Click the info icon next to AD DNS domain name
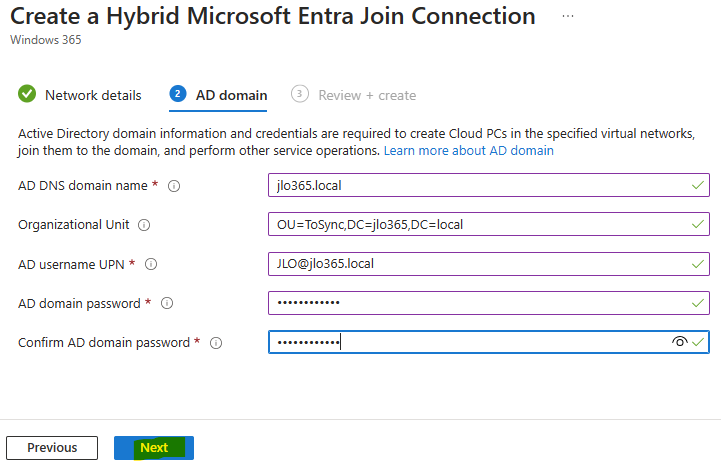The width and height of the screenshot is (721, 465). [174, 186]
